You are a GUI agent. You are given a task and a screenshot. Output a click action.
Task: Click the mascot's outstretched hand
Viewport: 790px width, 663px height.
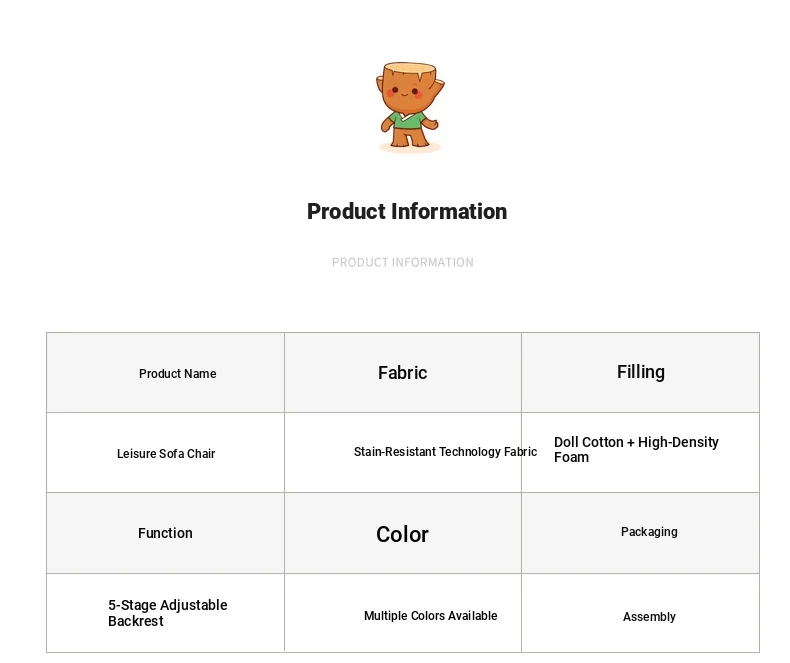433,124
